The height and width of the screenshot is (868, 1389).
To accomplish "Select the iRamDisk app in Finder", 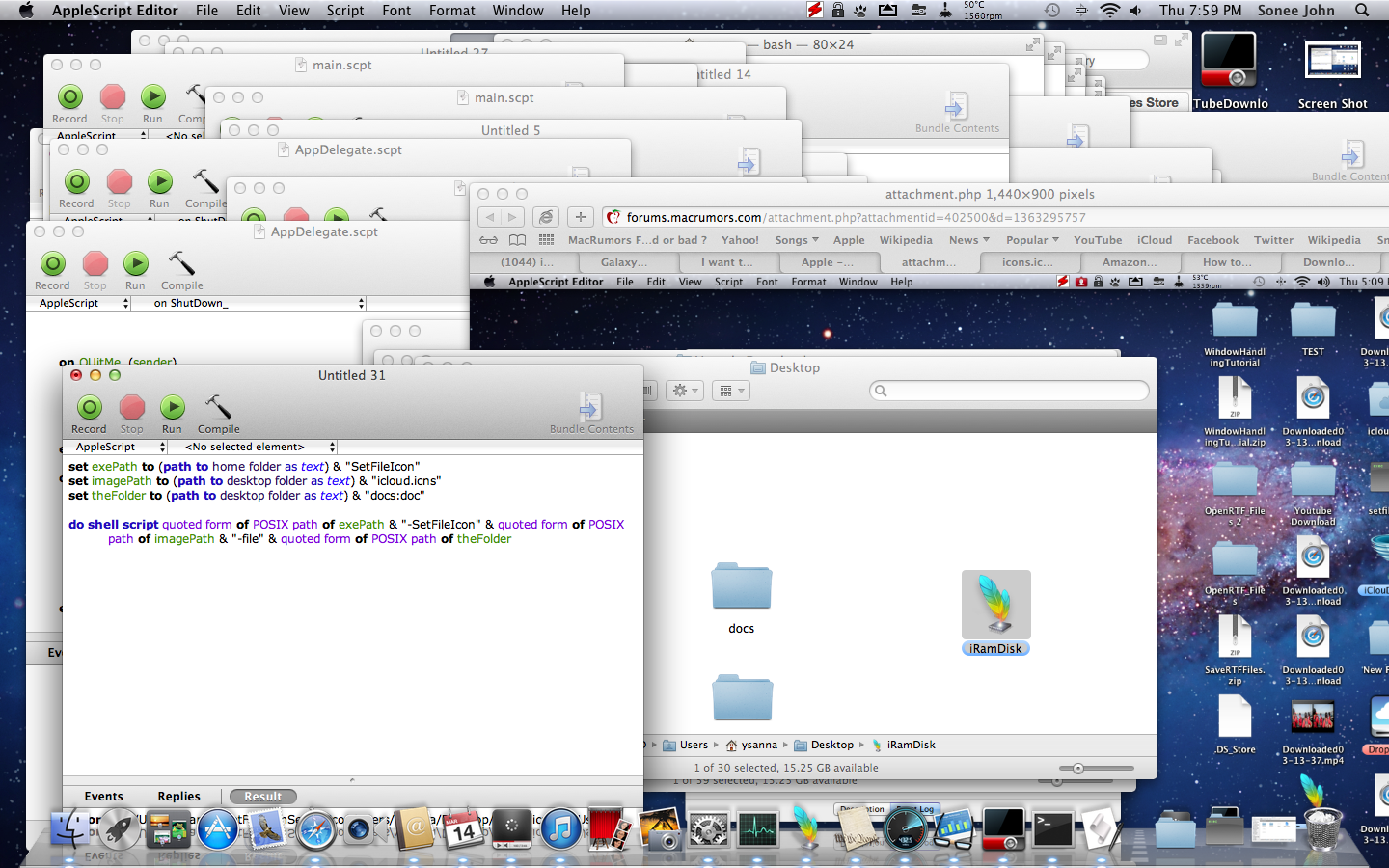I will click(x=996, y=612).
